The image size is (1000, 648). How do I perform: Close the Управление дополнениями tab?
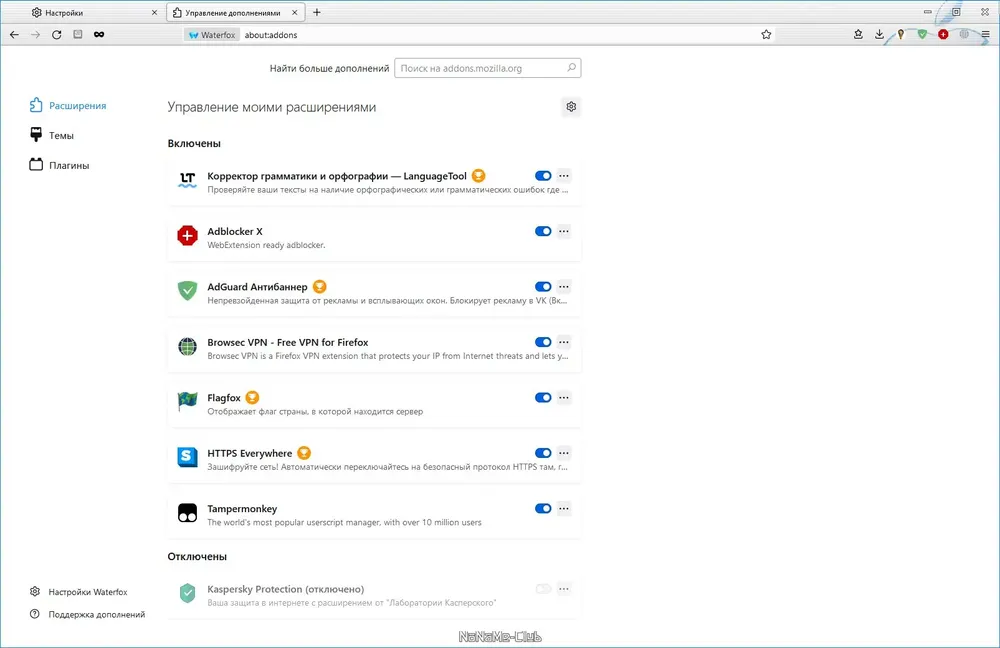pyautogui.click(x=294, y=12)
